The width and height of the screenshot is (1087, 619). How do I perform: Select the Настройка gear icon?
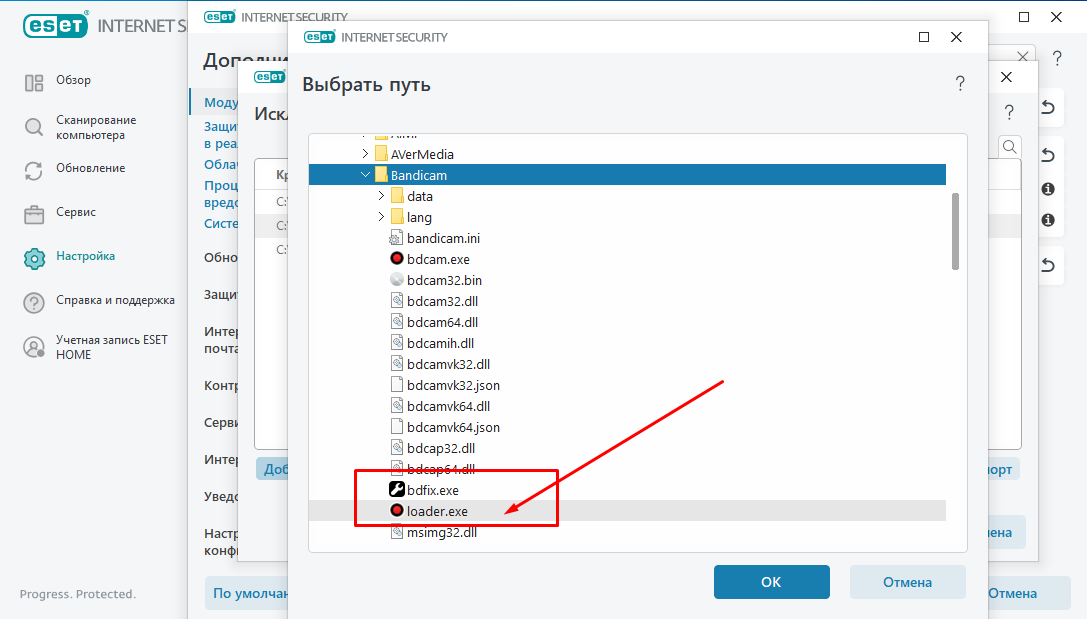coord(34,259)
